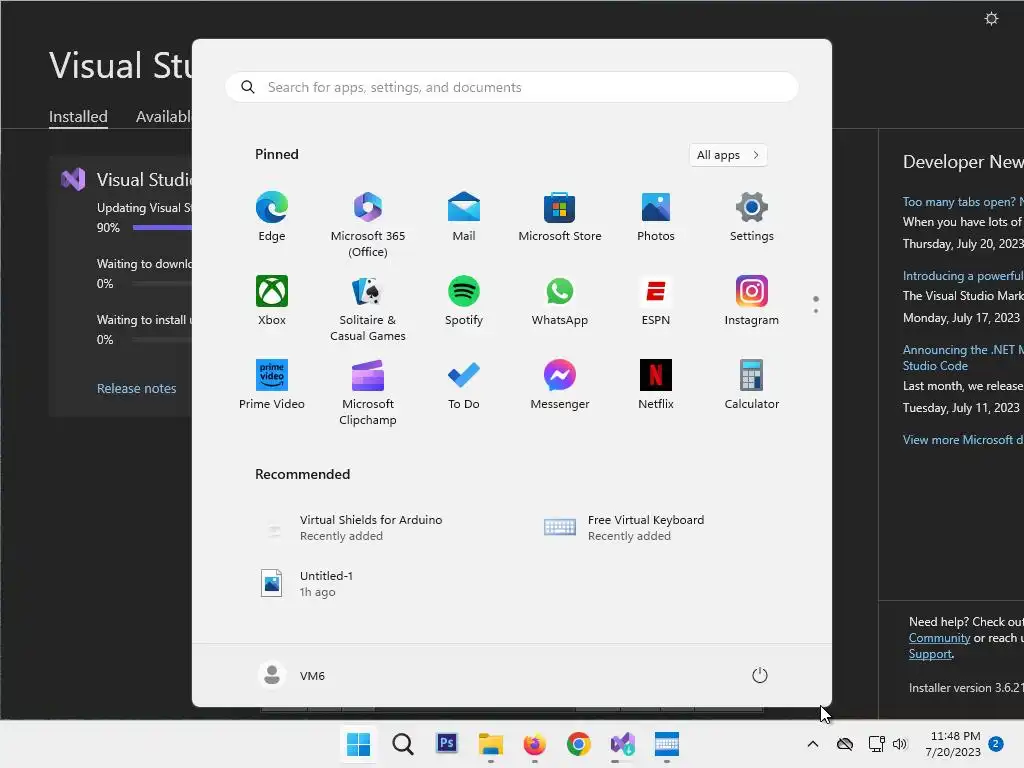
Task: Click the volume speaker tray icon
Action: click(x=900, y=744)
